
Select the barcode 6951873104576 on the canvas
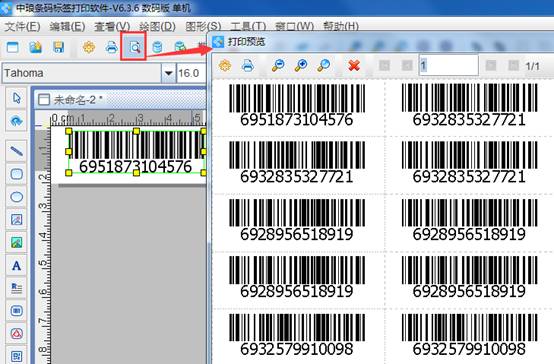coord(136,152)
